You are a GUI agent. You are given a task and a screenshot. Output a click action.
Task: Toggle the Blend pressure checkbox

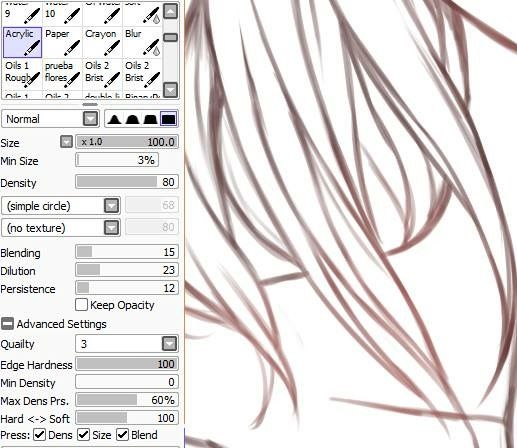(122, 434)
